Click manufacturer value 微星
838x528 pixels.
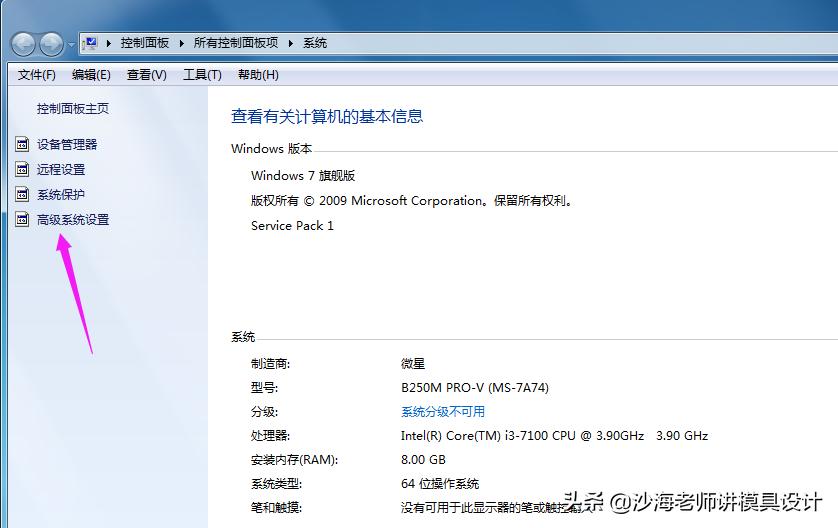[x=413, y=364]
